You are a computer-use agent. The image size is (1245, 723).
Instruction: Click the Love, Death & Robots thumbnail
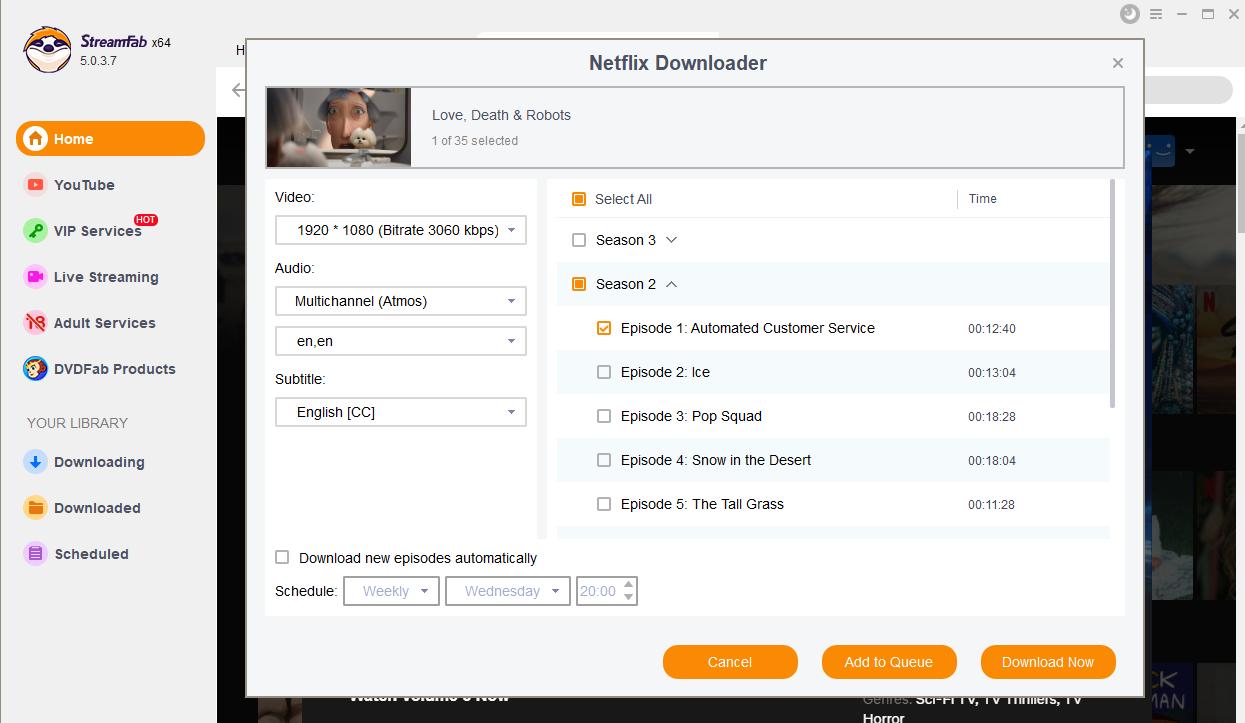[x=339, y=127]
